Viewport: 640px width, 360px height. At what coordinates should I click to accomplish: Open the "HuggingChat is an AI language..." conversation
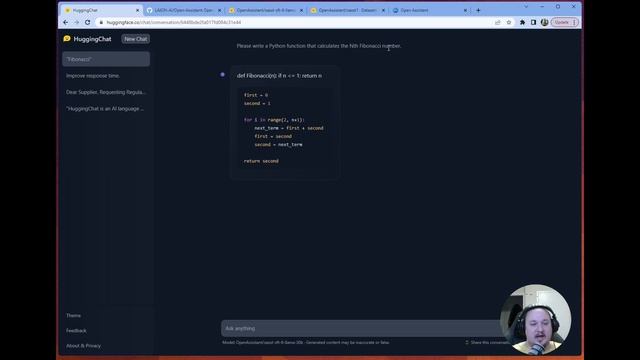(x=105, y=109)
